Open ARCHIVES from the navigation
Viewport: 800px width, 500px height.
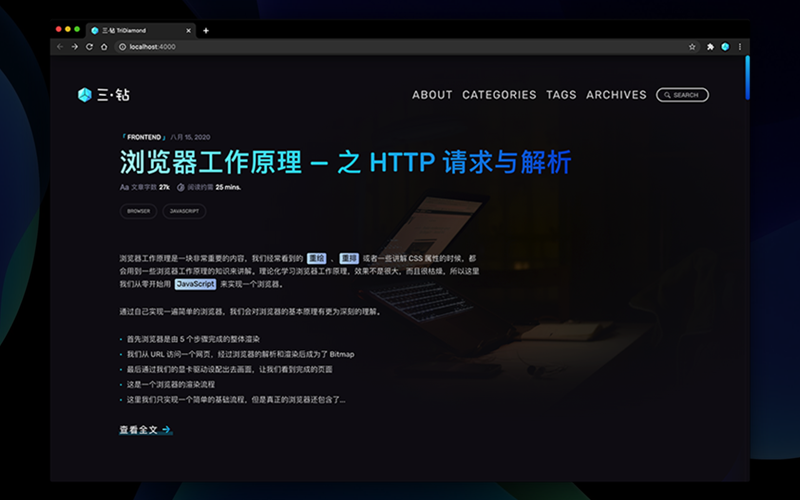coord(616,95)
